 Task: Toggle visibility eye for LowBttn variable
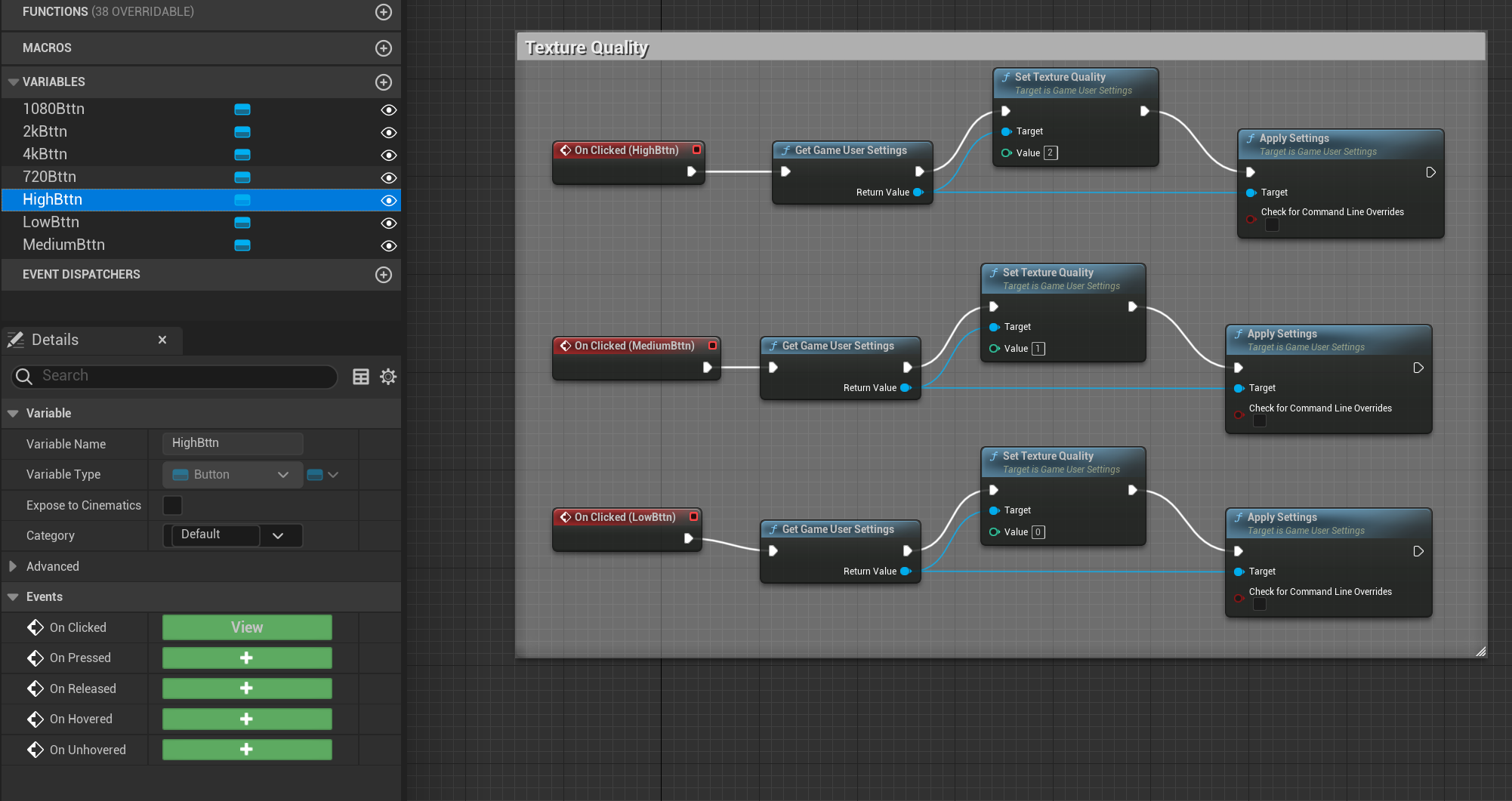(388, 223)
